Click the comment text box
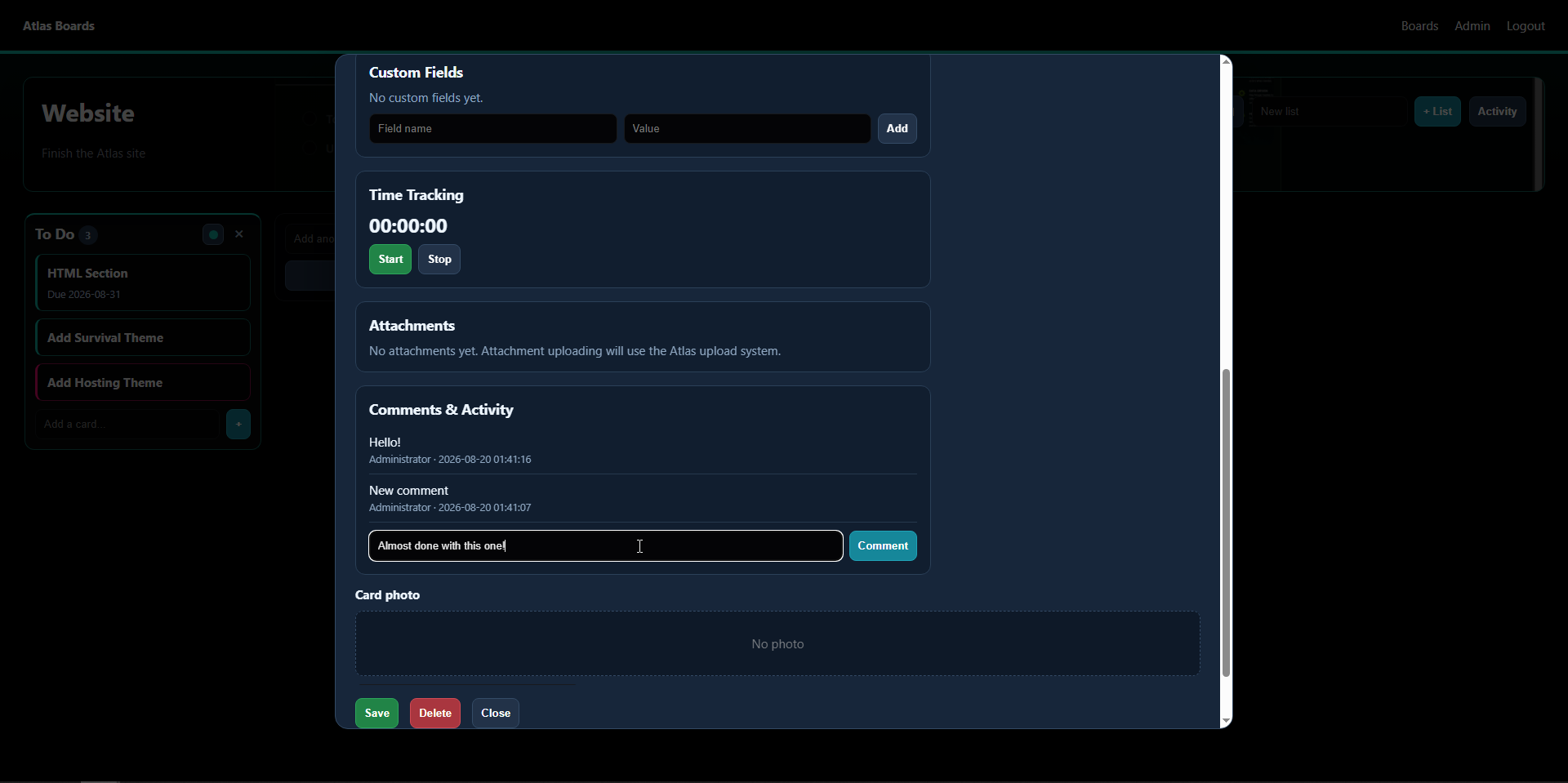Image resolution: width=1568 pixels, height=783 pixels. [x=605, y=545]
